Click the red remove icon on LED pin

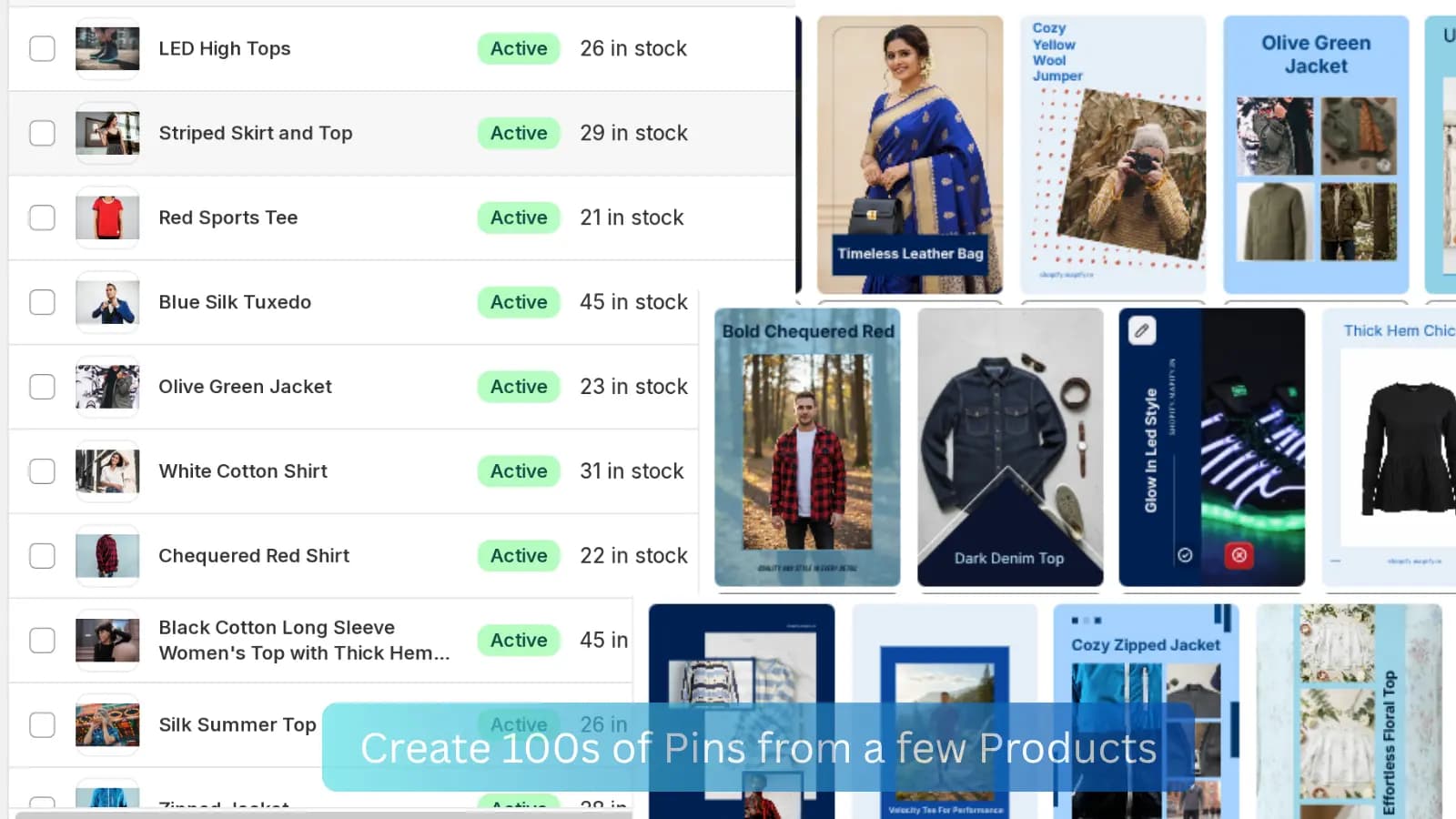1239,555
